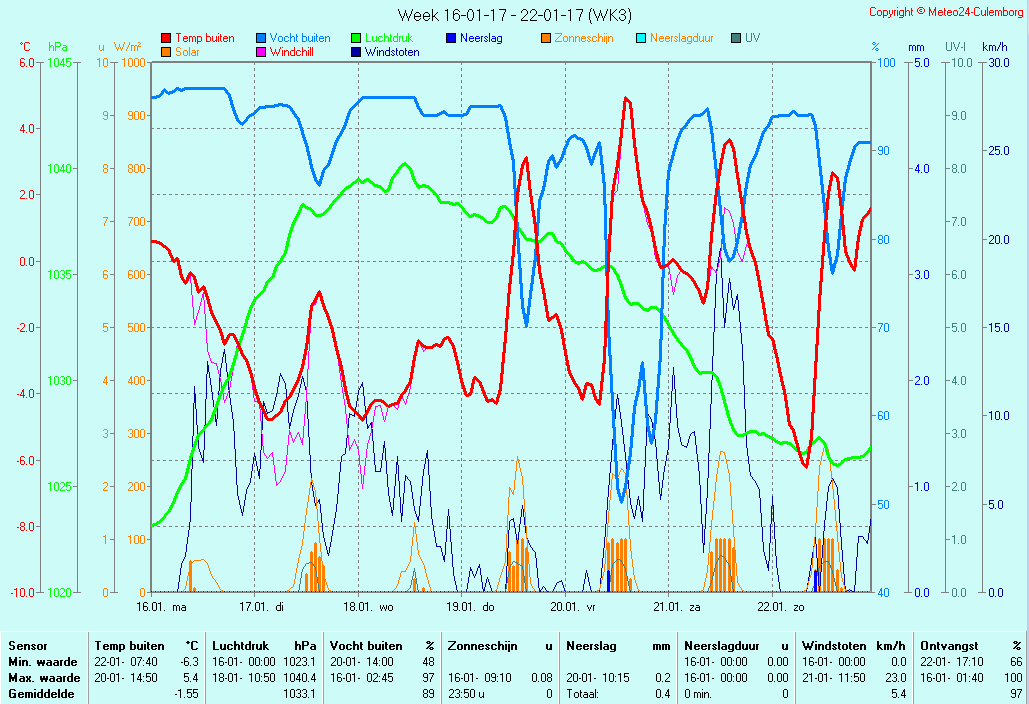Screen dimensions: 1029x704
Task: Click the orange Zonneschijn legend swatch
Action: pyautogui.click(x=546, y=38)
